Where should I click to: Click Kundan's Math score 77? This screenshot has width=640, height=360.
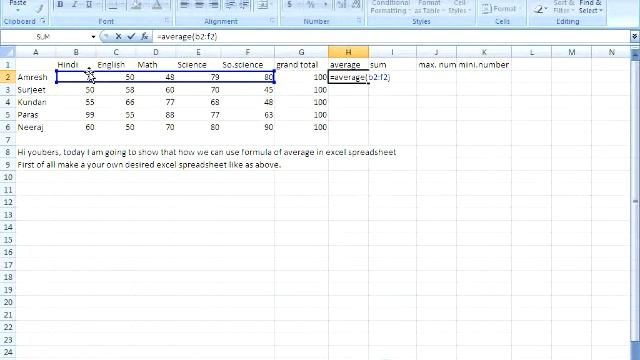(156, 102)
